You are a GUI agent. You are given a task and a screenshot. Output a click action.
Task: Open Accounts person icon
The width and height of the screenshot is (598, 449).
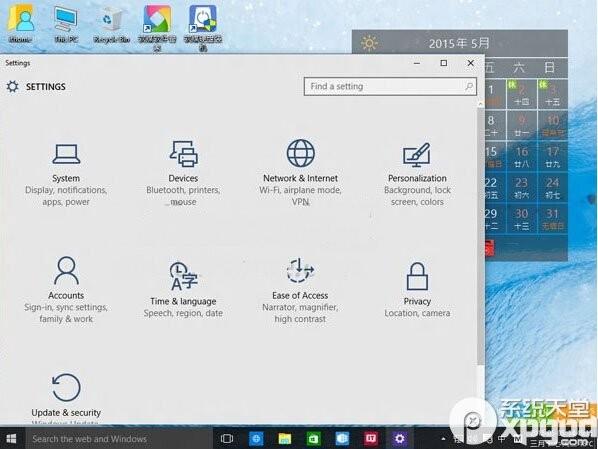[x=66, y=270]
